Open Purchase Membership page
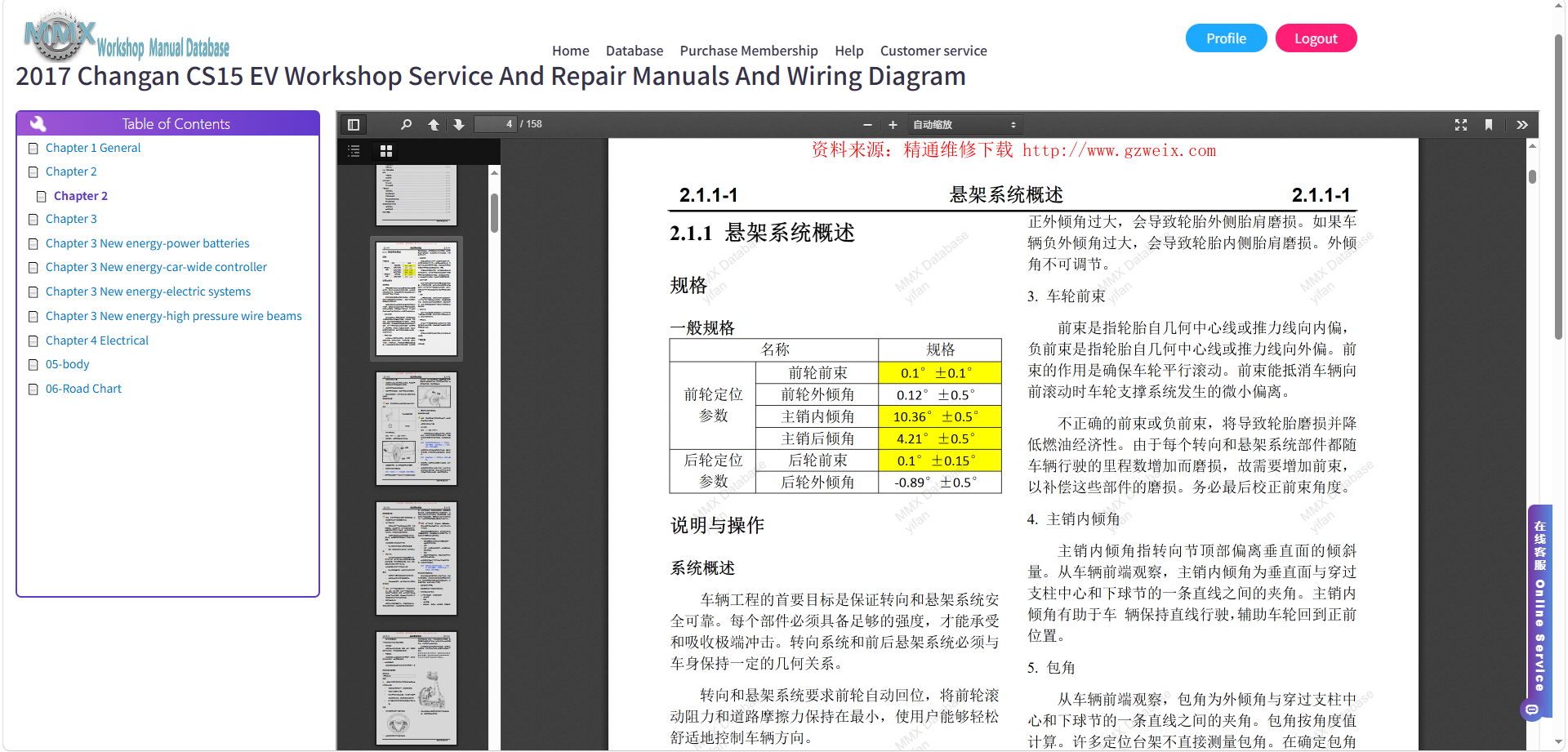The height and width of the screenshot is (752, 1568). pos(749,51)
